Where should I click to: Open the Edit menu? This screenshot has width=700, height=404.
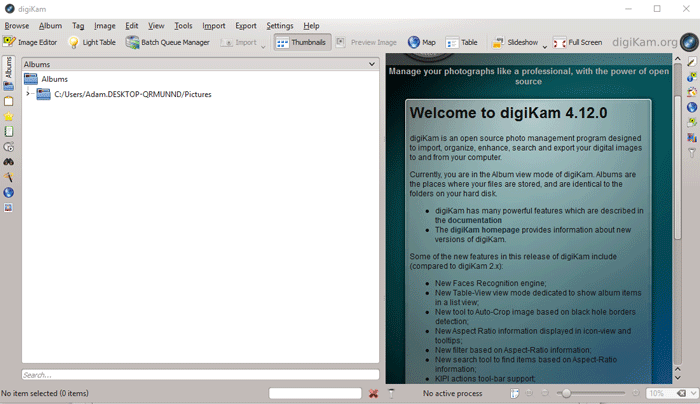pyautogui.click(x=132, y=26)
